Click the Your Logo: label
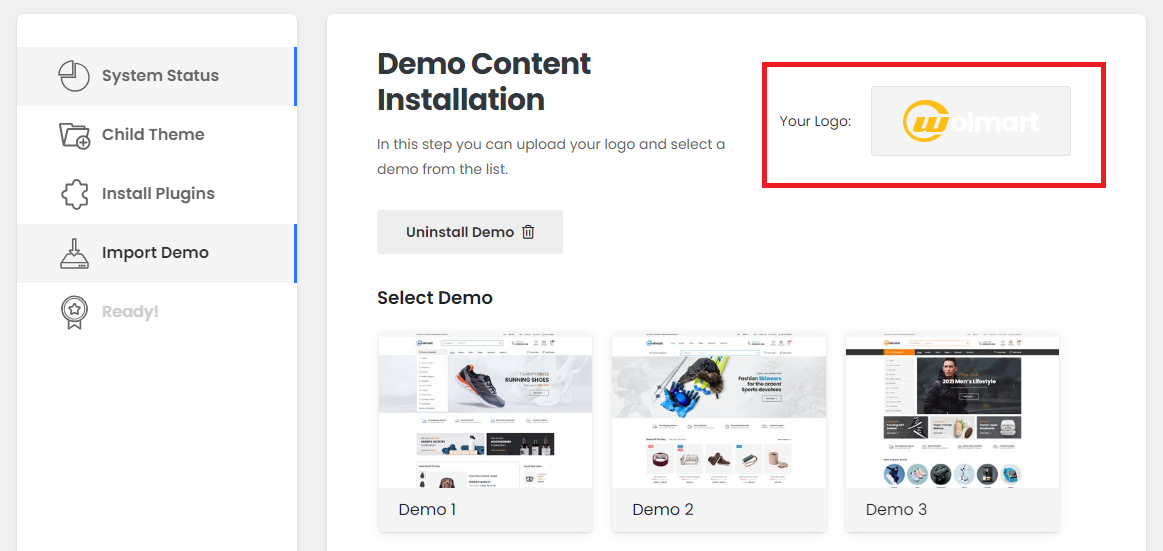The height and width of the screenshot is (551, 1163). [815, 121]
